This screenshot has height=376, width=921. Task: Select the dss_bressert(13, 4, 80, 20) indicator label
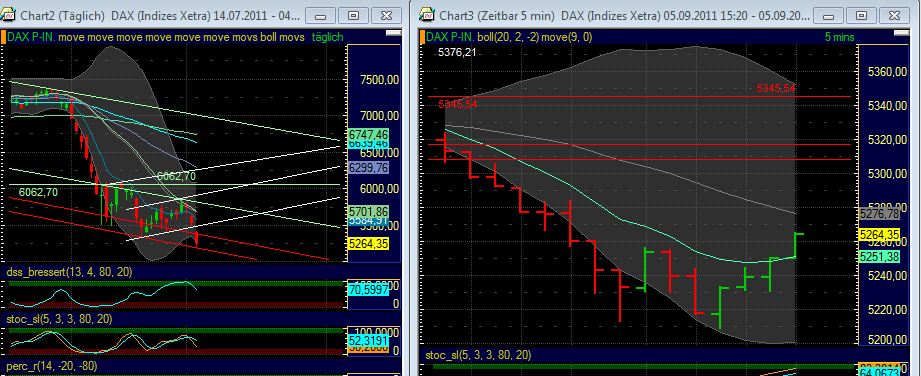point(68,272)
